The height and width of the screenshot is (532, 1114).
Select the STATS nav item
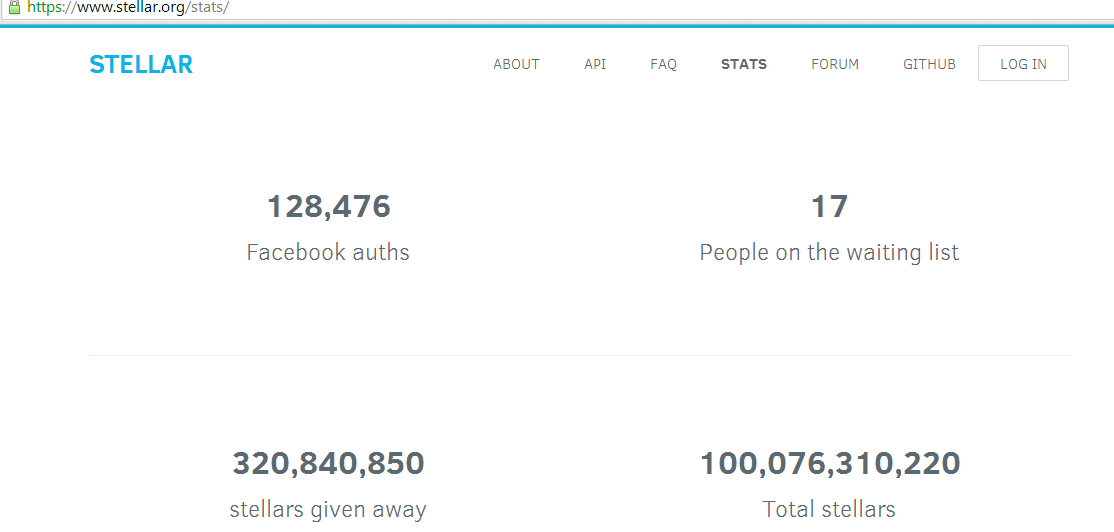tap(744, 64)
